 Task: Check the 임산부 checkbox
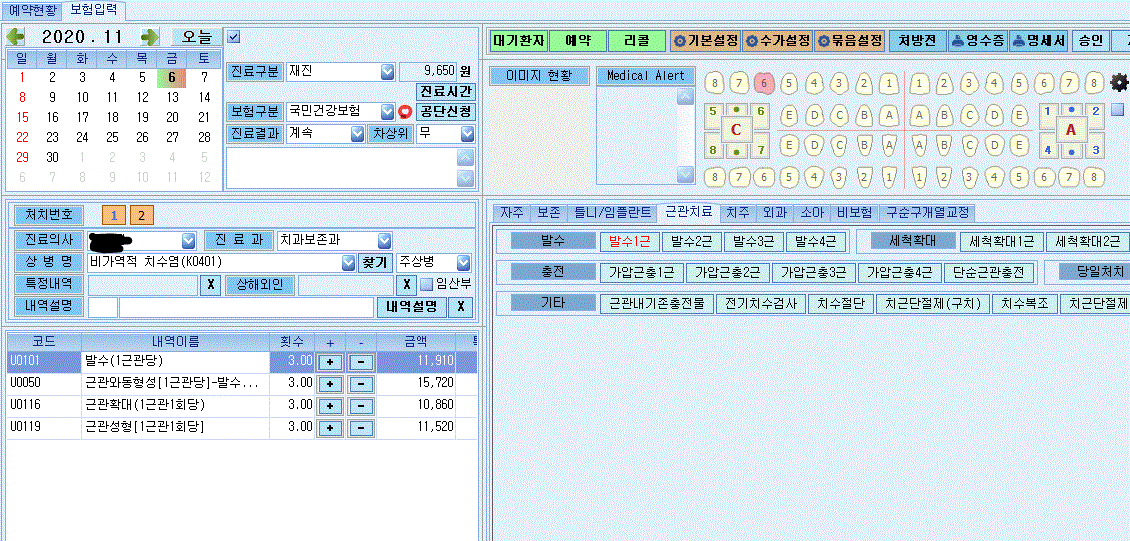click(427, 284)
